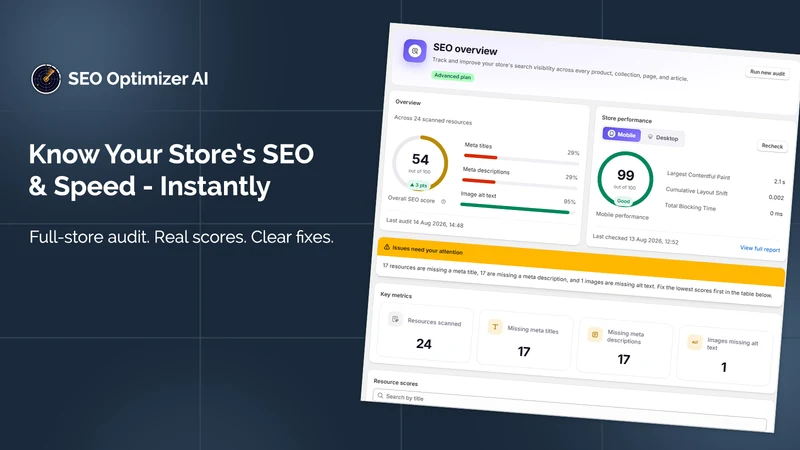Click the '3 pts' score change badge
Image resolution: width=800 pixels, height=450 pixels.
click(x=419, y=185)
